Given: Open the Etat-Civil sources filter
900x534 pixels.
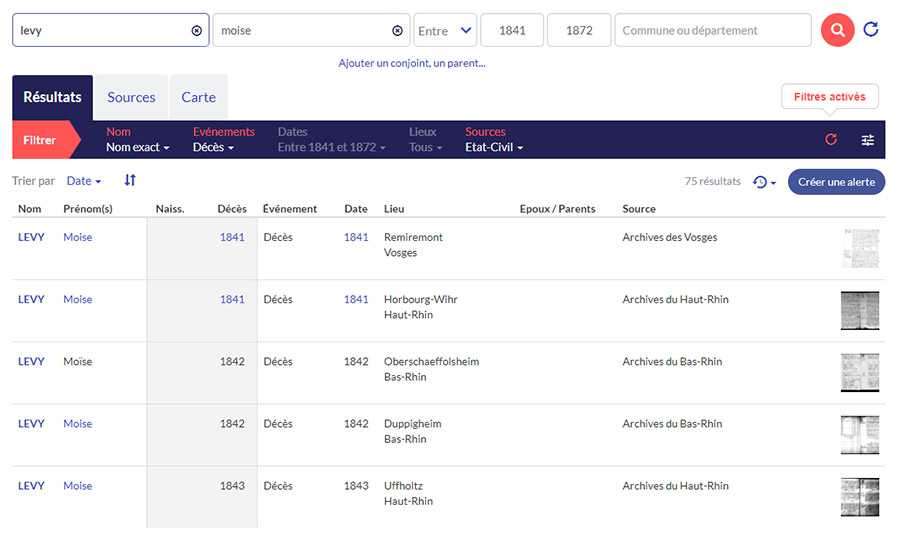Looking at the screenshot, I should (493, 148).
